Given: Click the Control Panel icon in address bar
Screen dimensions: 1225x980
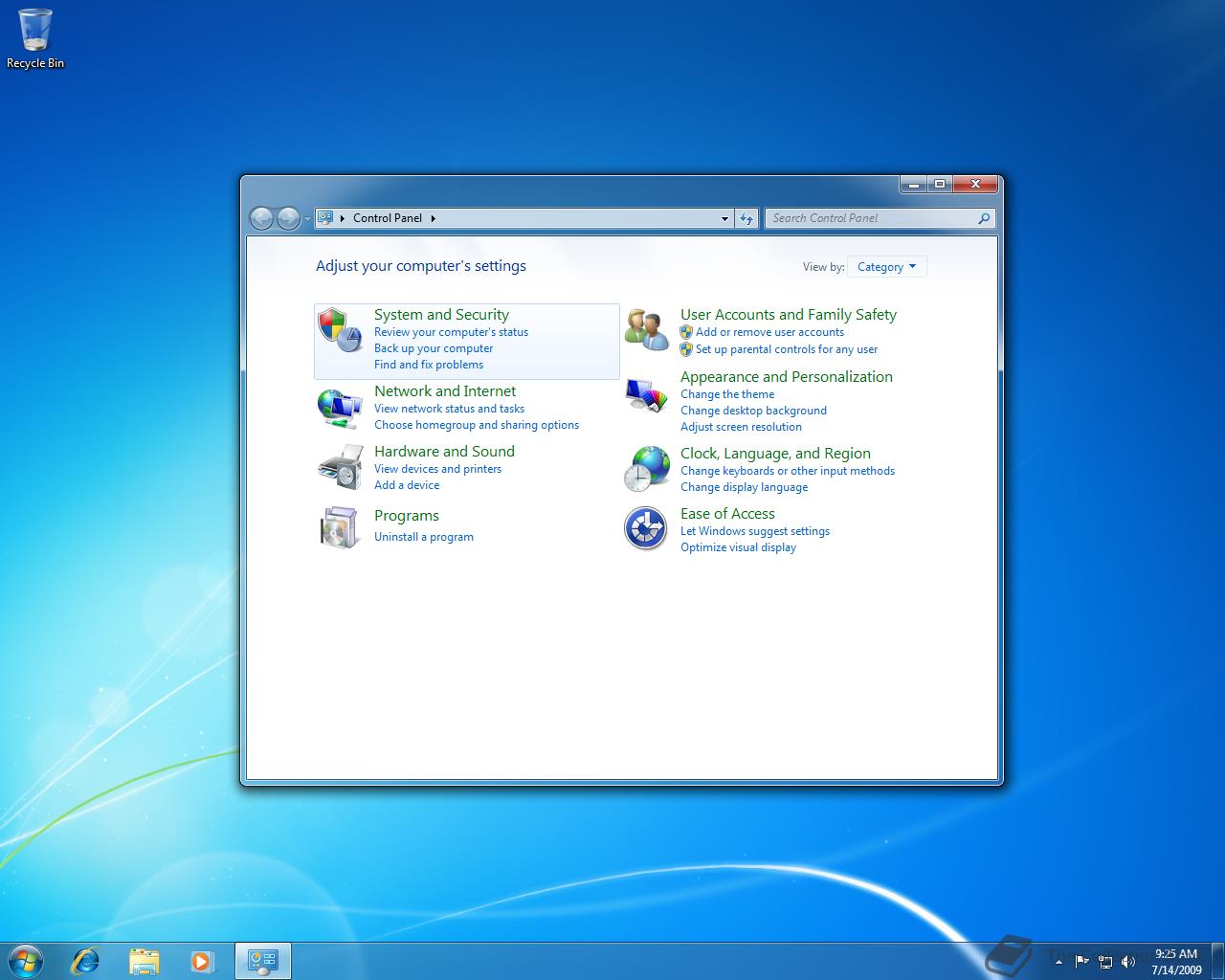Looking at the screenshot, I should [x=325, y=217].
